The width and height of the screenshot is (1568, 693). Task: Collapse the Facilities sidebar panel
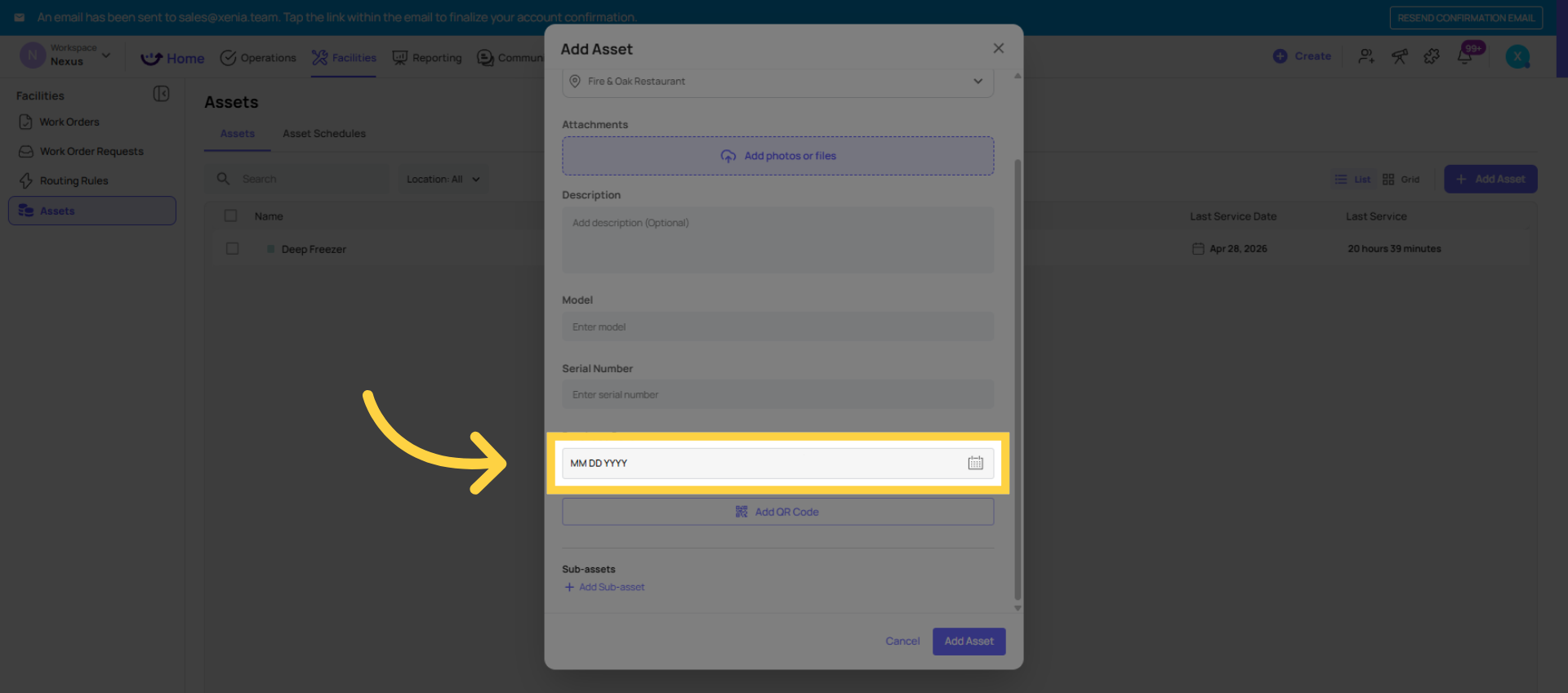point(162,94)
